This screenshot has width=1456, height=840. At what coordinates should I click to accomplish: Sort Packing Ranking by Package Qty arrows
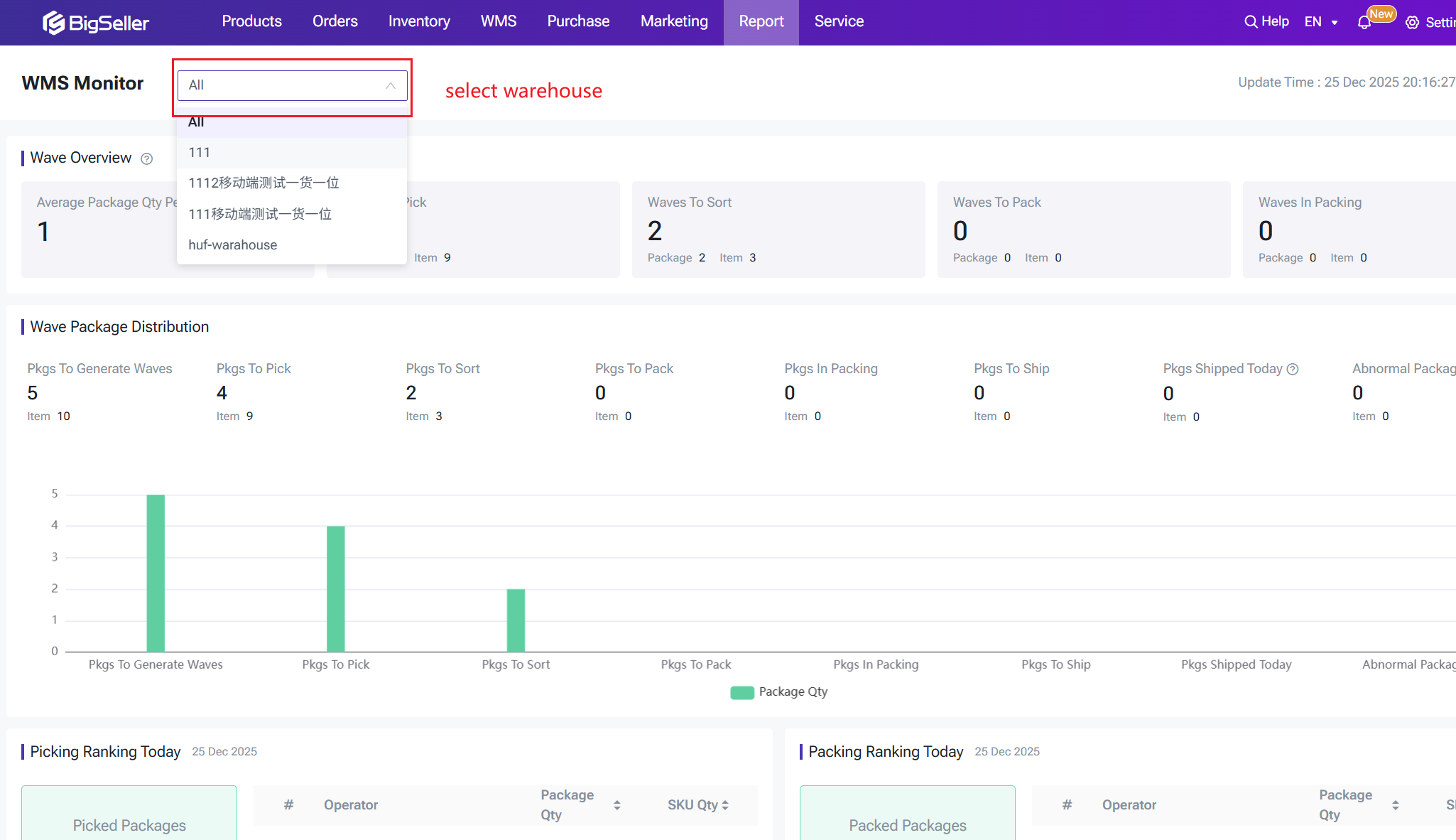point(1395,805)
